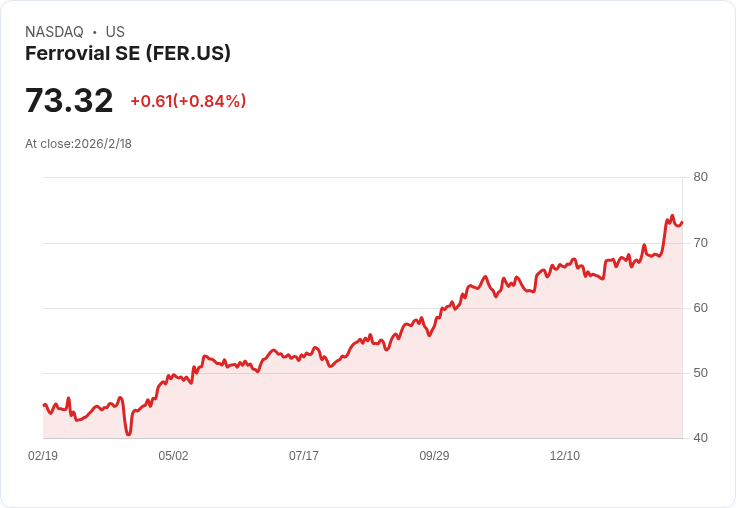Select the 70 price axis label
Screen dimensions: 736x508
(x=700, y=243)
